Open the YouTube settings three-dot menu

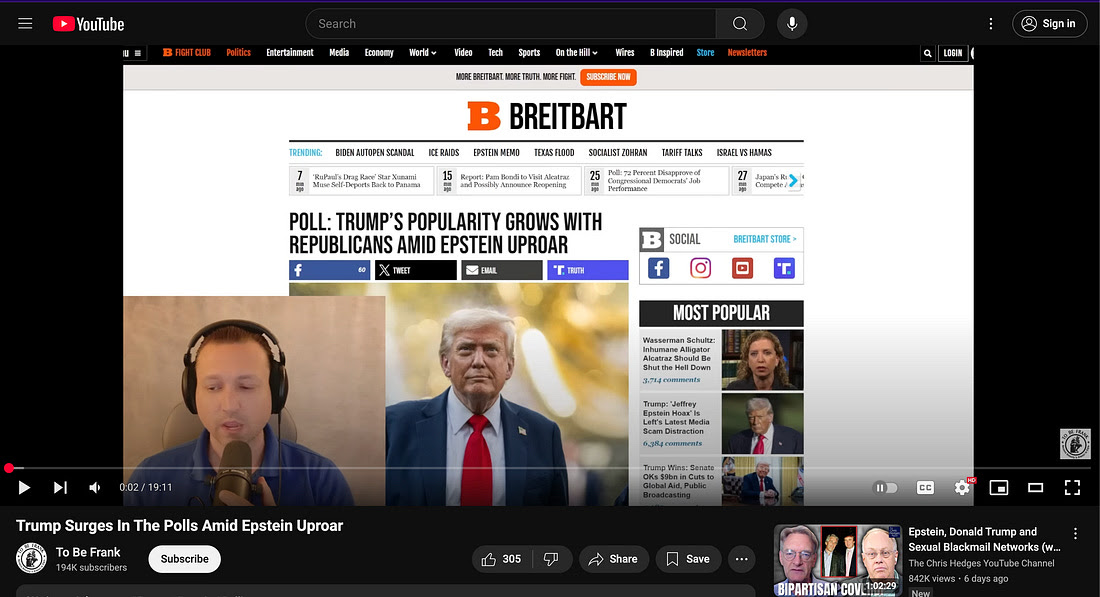(x=991, y=24)
